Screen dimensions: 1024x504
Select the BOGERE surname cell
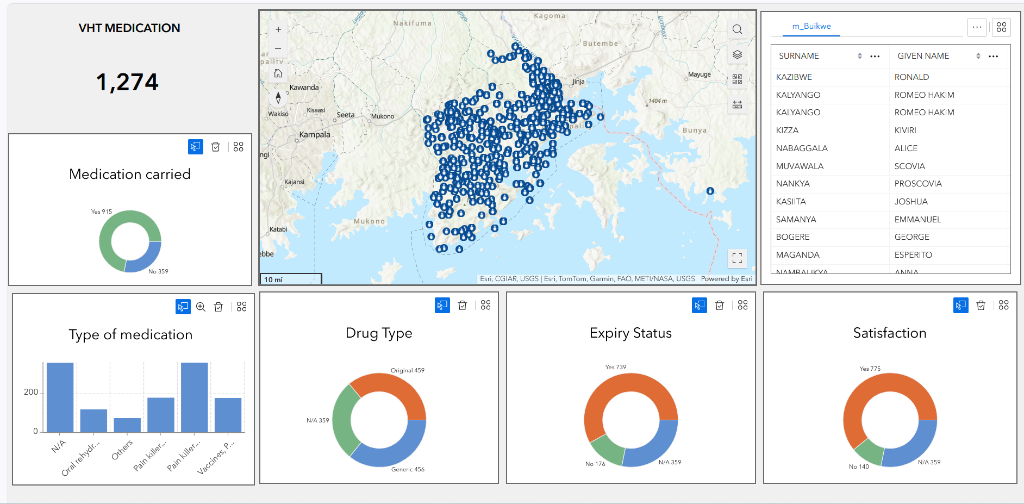(x=830, y=236)
